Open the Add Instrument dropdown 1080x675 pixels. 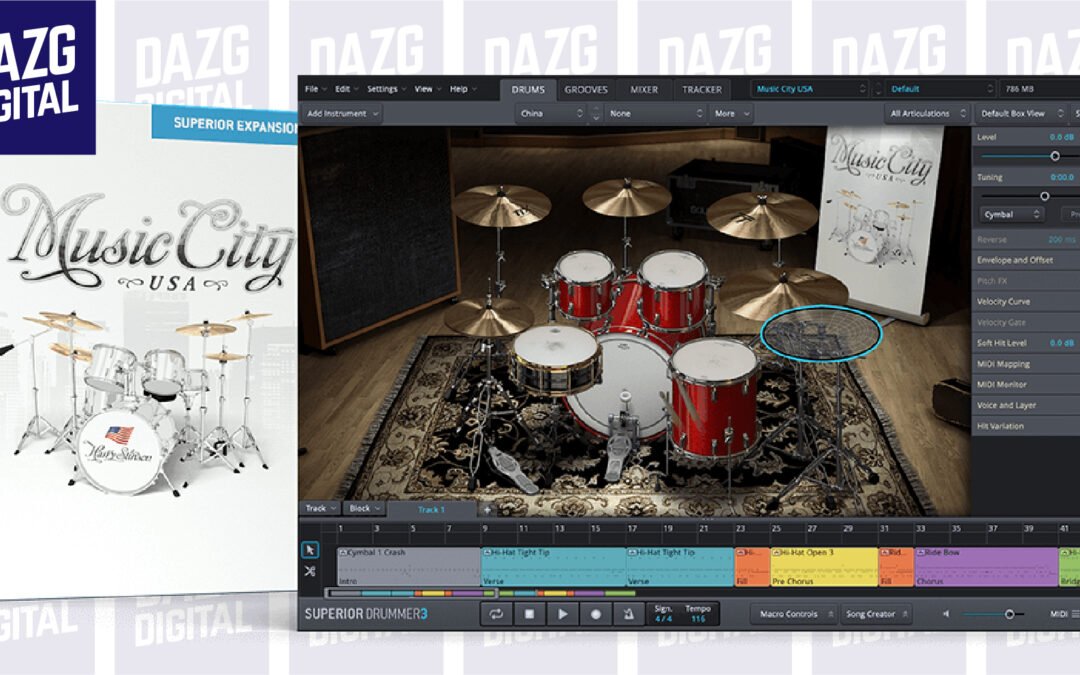(x=342, y=114)
